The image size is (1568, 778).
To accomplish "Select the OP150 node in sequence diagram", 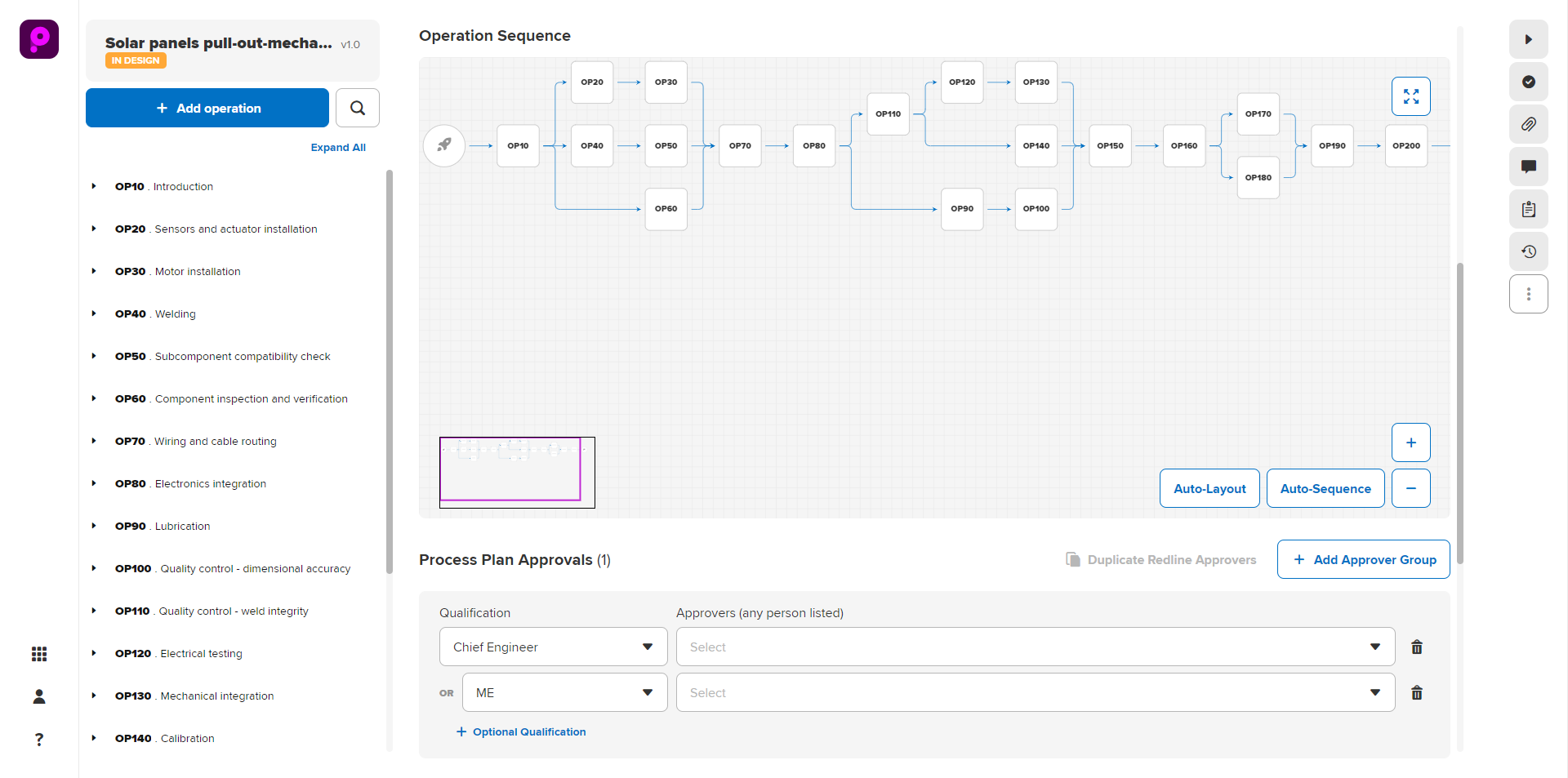I will pyautogui.click(x=1110, y=145).
